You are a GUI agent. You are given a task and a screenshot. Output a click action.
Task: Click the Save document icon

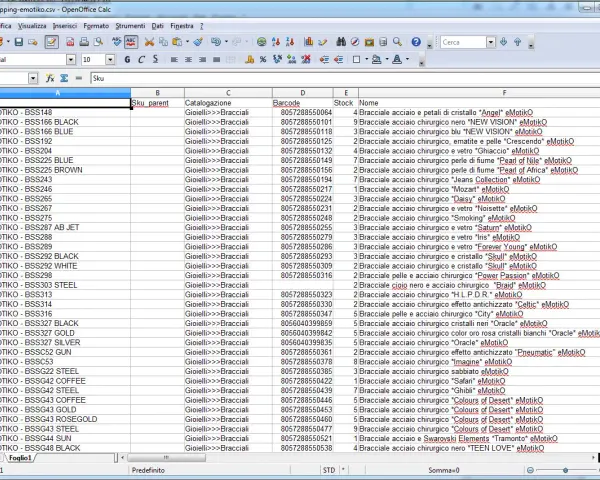coord(18,42)
